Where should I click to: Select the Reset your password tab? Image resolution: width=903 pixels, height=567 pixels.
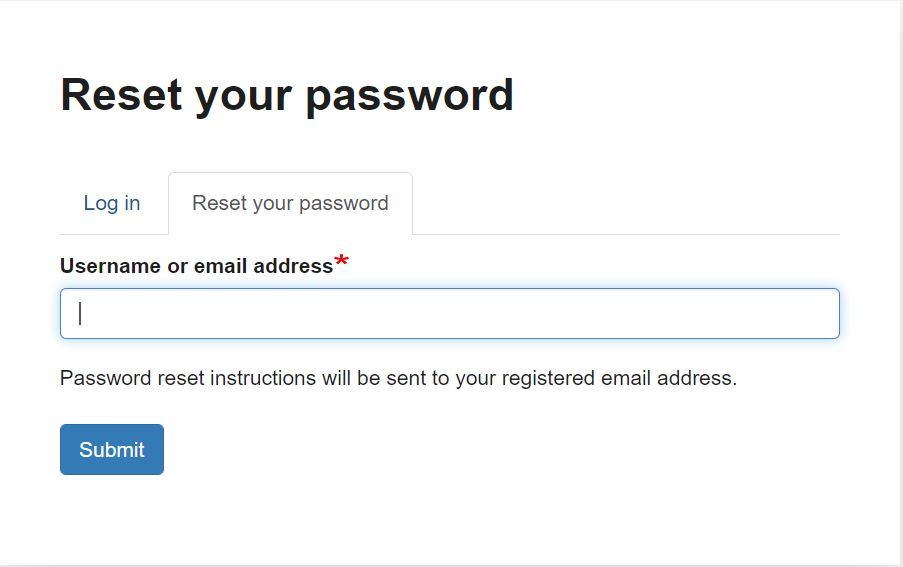[x=290, y=203]
